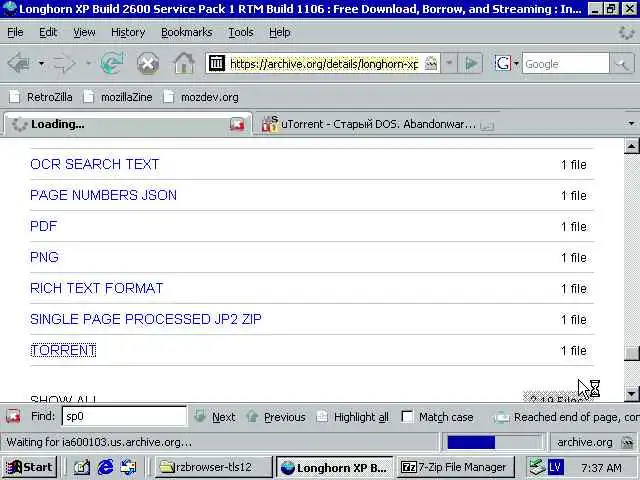
Task: Click the Forward arrow button
Action: [64, 64]
